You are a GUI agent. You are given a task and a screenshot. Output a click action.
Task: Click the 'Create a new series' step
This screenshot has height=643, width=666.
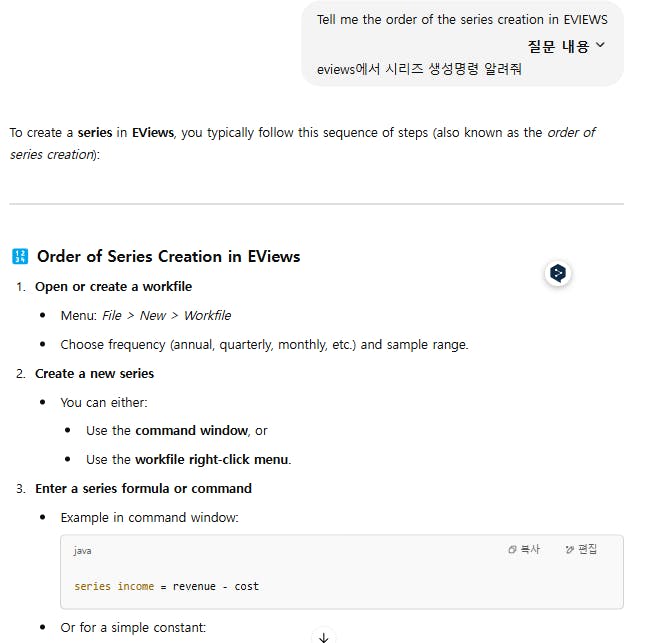[x=94, y=373]
